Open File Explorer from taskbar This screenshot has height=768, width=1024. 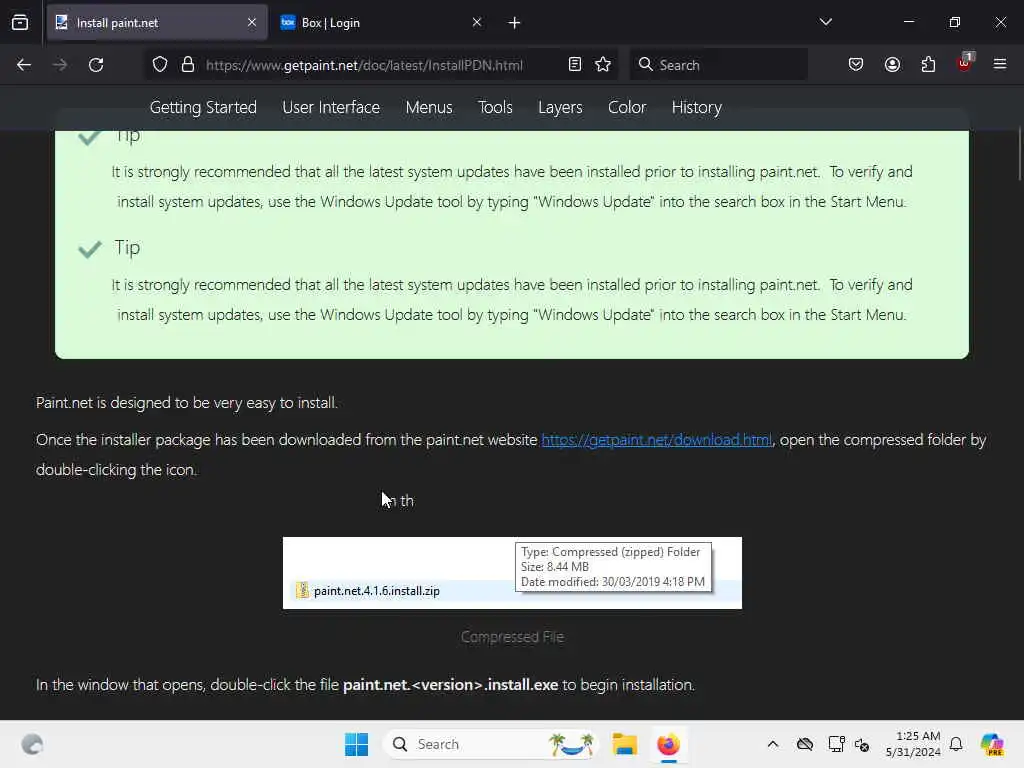[x=624, y=744]
